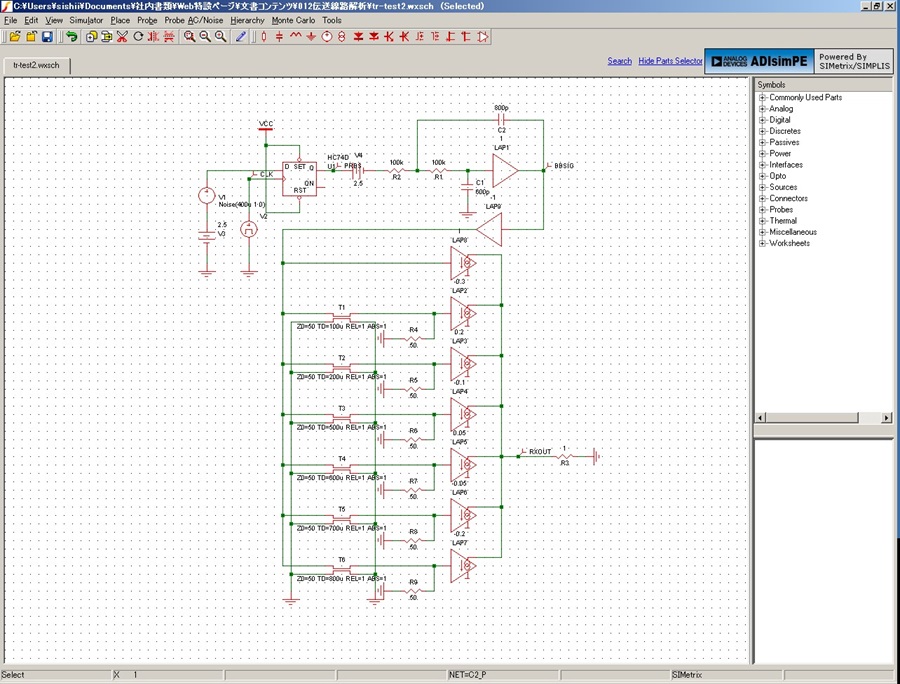This screenshot has width=900, height=684.
Task: Click the Save (floppy disk) icon
Action: tap(47, 37)
